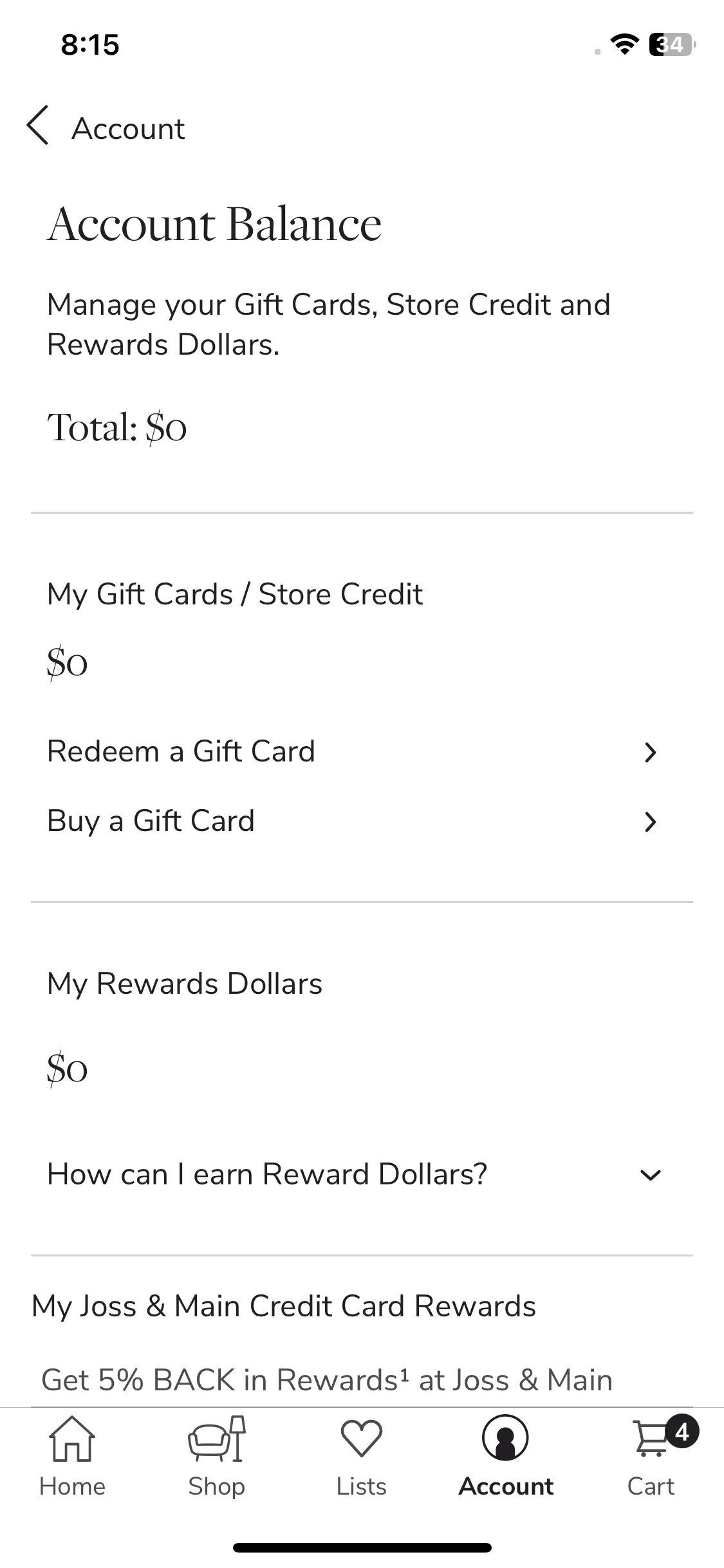This screenshot has width=724, height=1568.
Task: Switch to the Lists tab label
Action: [x=361, y=1487]
